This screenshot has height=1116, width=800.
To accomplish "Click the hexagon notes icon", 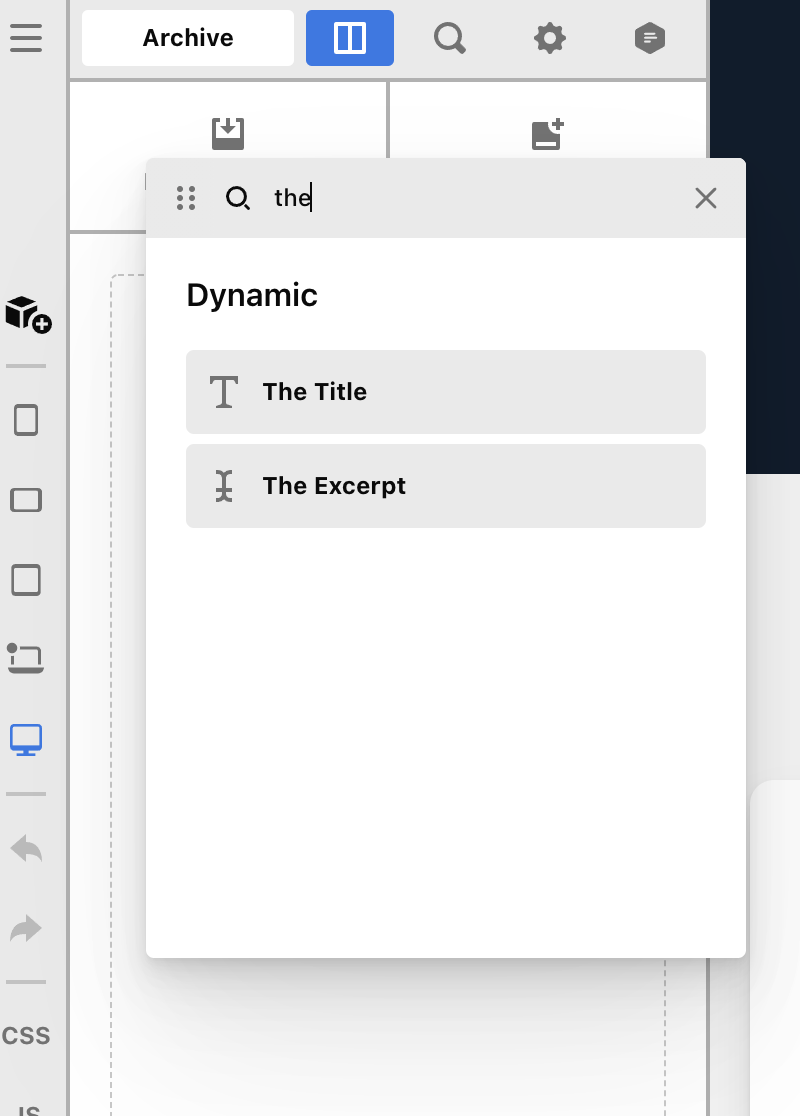I will tap(650, 38).
